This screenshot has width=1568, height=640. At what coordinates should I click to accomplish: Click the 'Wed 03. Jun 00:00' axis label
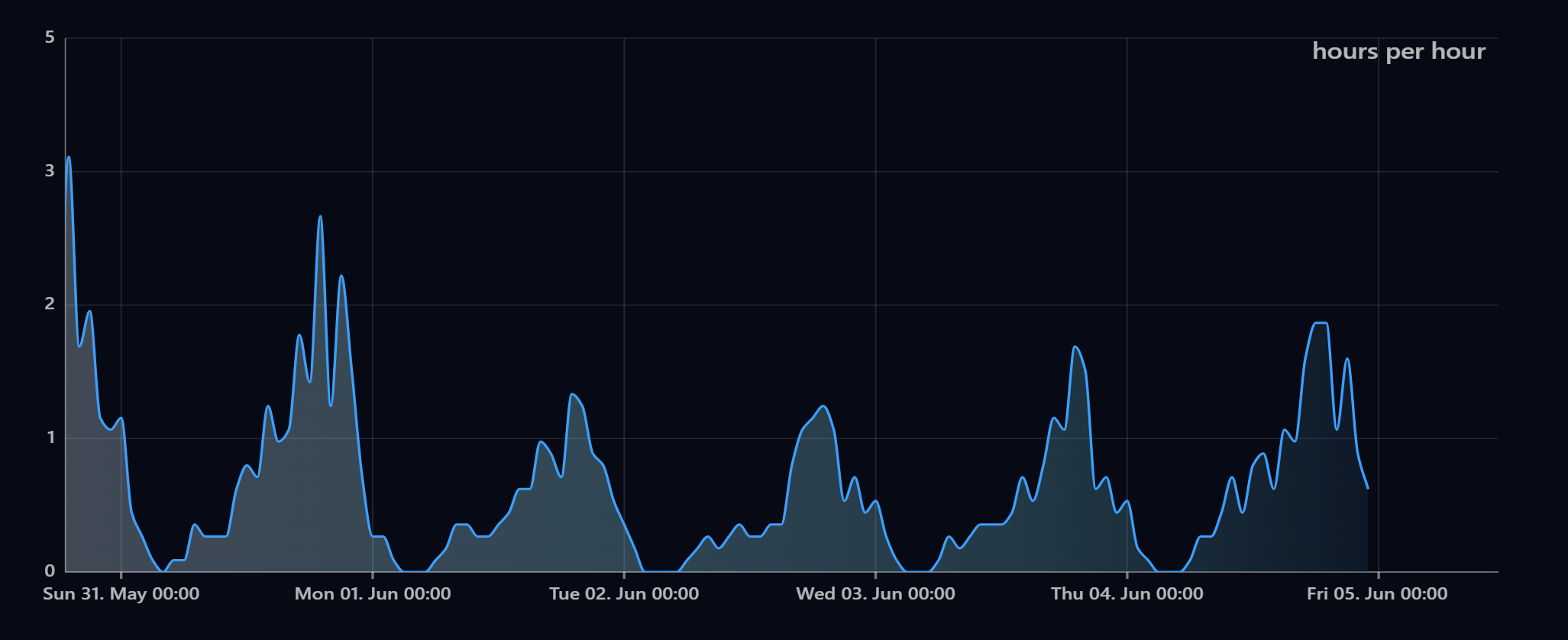pos(875,593)
